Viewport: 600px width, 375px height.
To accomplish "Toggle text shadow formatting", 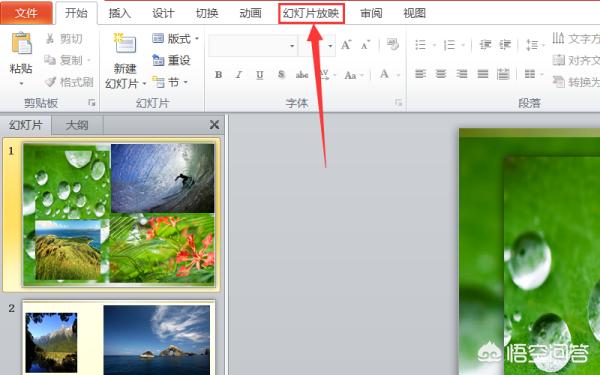I will click(281, 75).
